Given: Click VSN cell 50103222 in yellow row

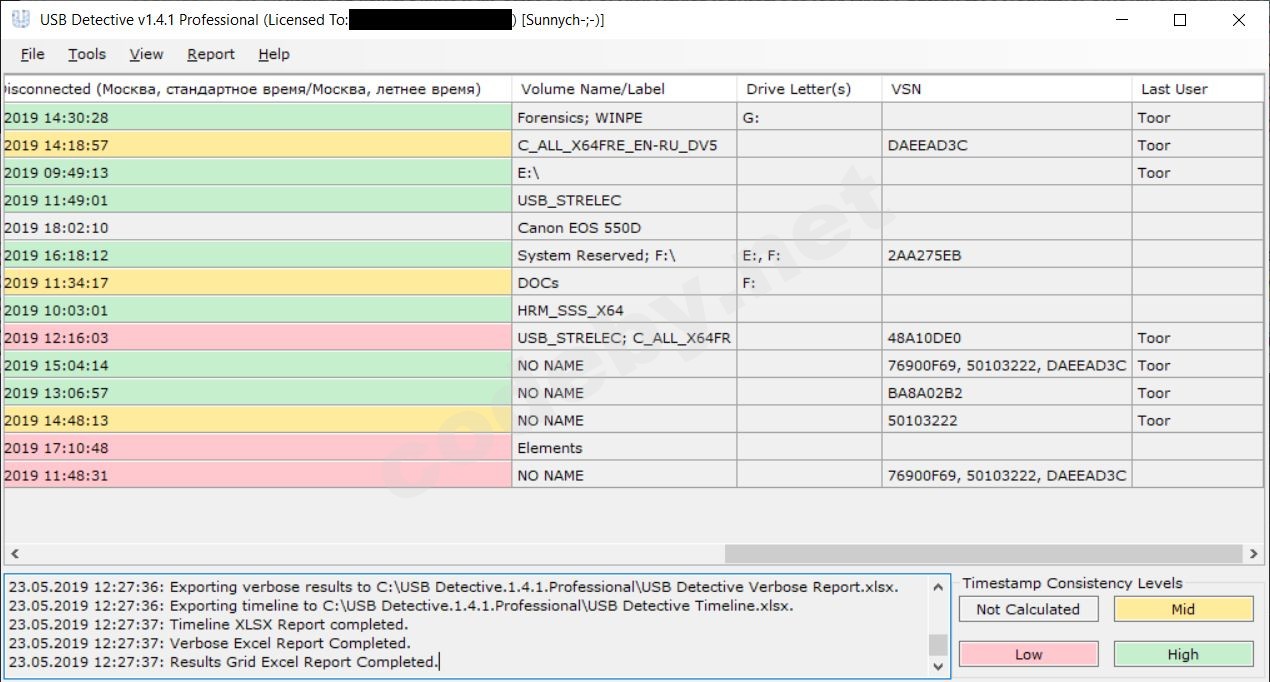Looking at the screenshot, I should pyautogui.click(x=1007, y=420).
